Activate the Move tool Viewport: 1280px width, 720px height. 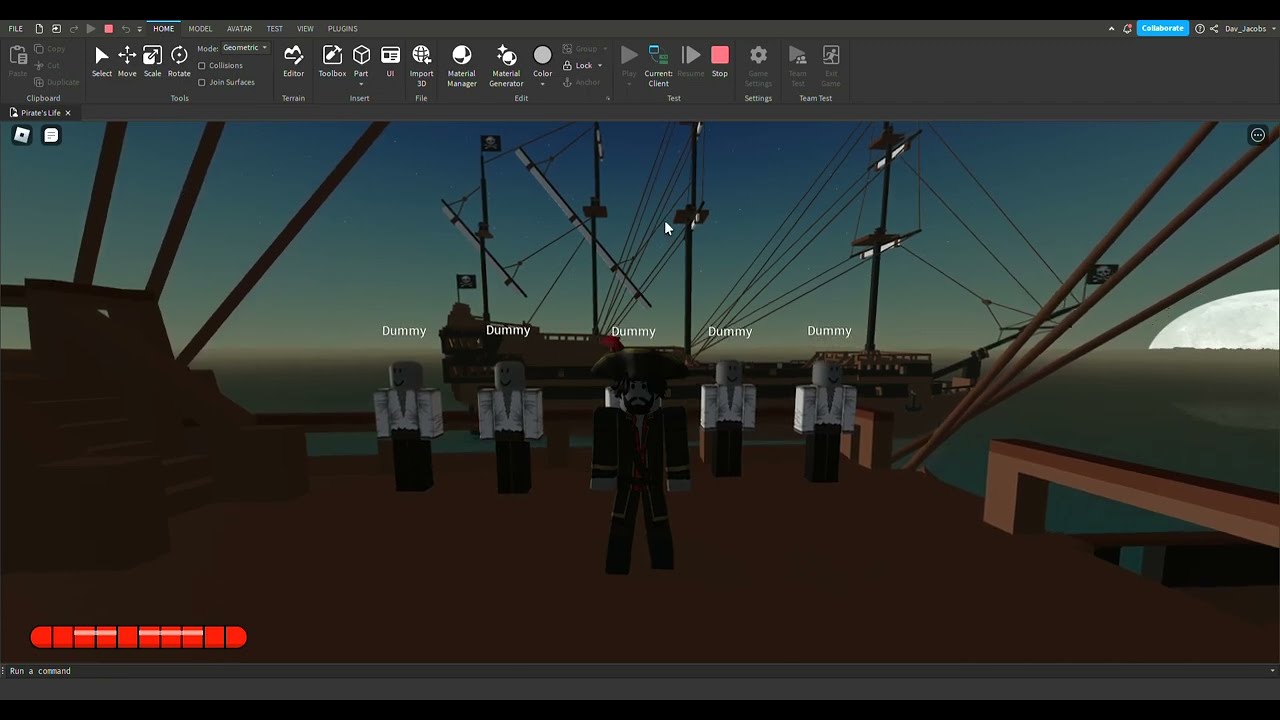point(127,61)
